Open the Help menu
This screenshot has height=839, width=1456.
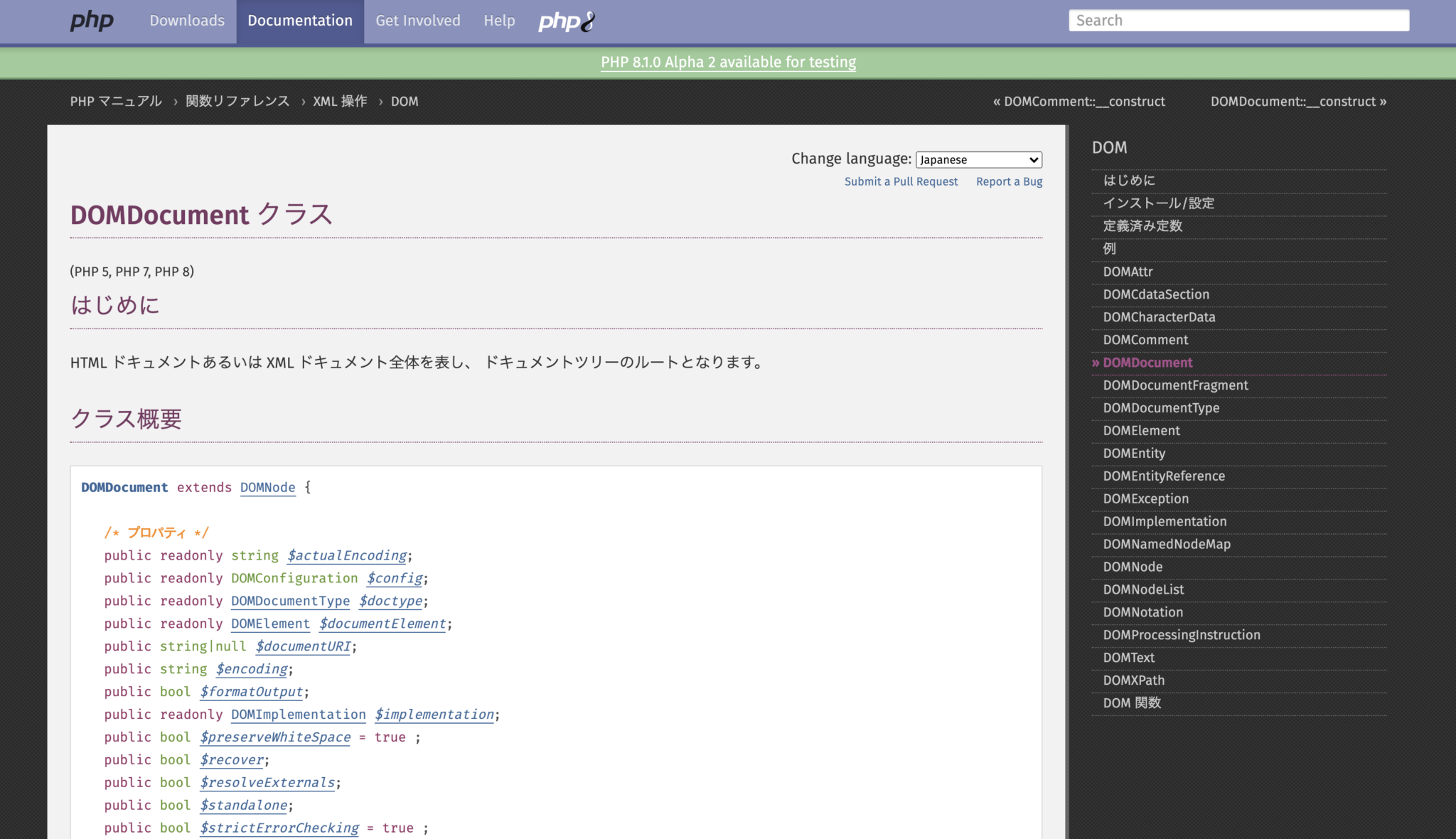click(499, 21)
